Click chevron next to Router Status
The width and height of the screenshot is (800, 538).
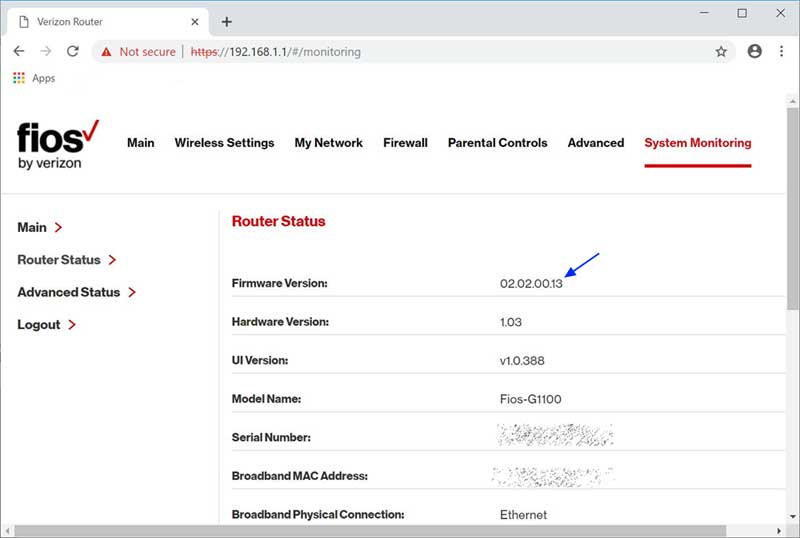pyautogui.click(x=112, y=260)
